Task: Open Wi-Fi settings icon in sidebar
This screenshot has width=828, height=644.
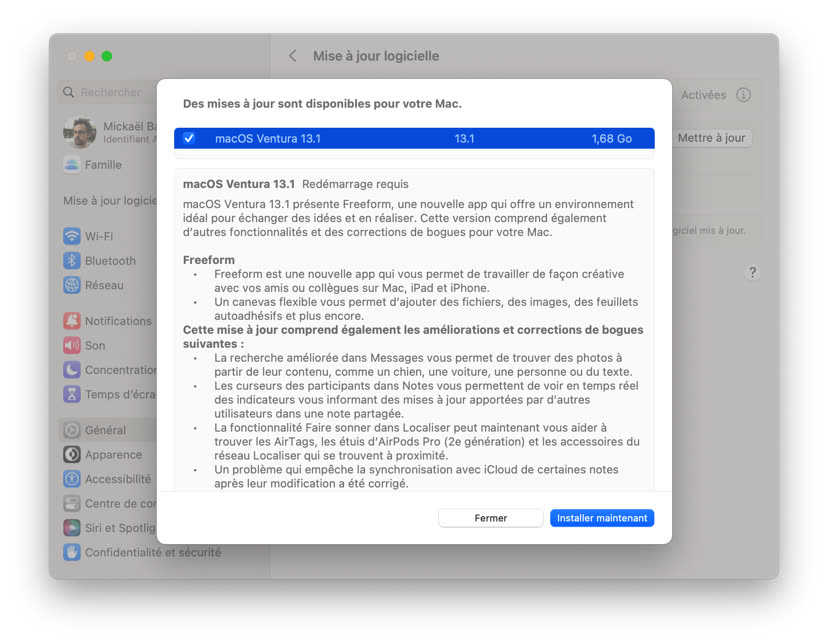Action: [x=72, y=236]
